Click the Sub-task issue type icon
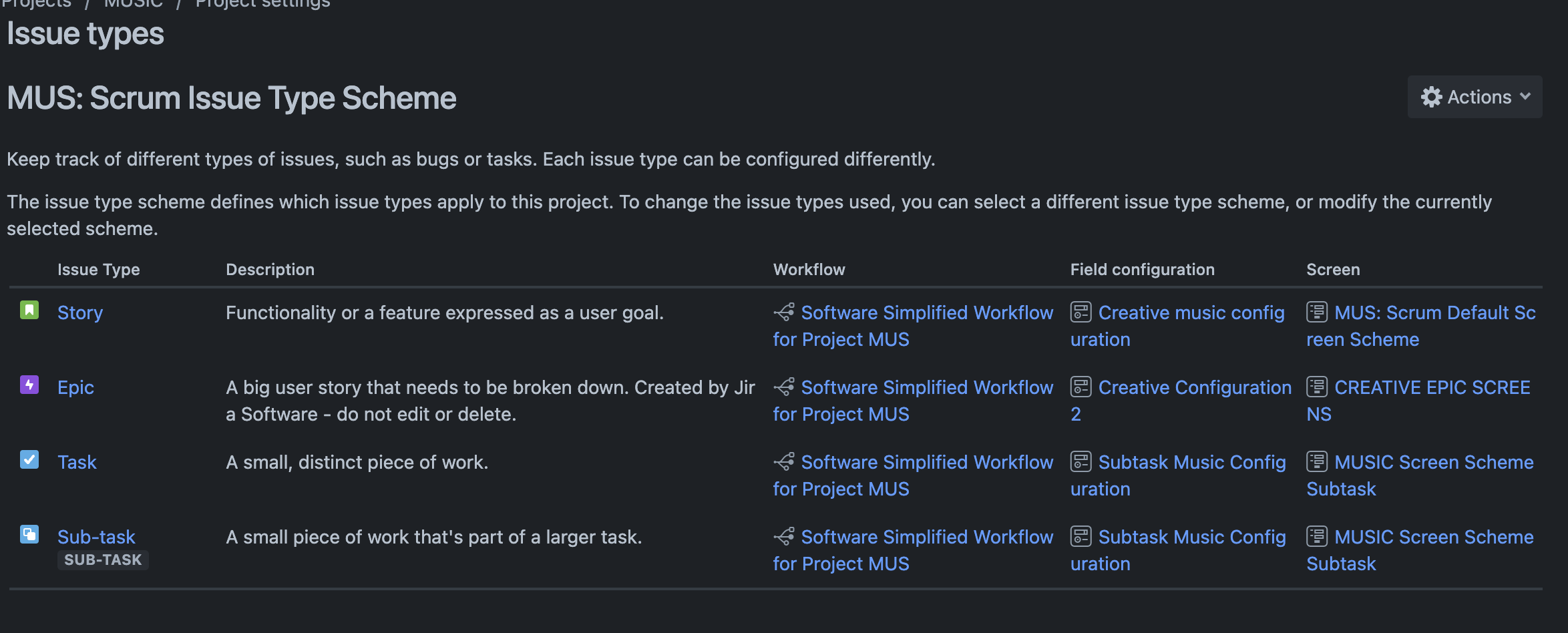1568x633 pixels. click(x=29, y=534)
